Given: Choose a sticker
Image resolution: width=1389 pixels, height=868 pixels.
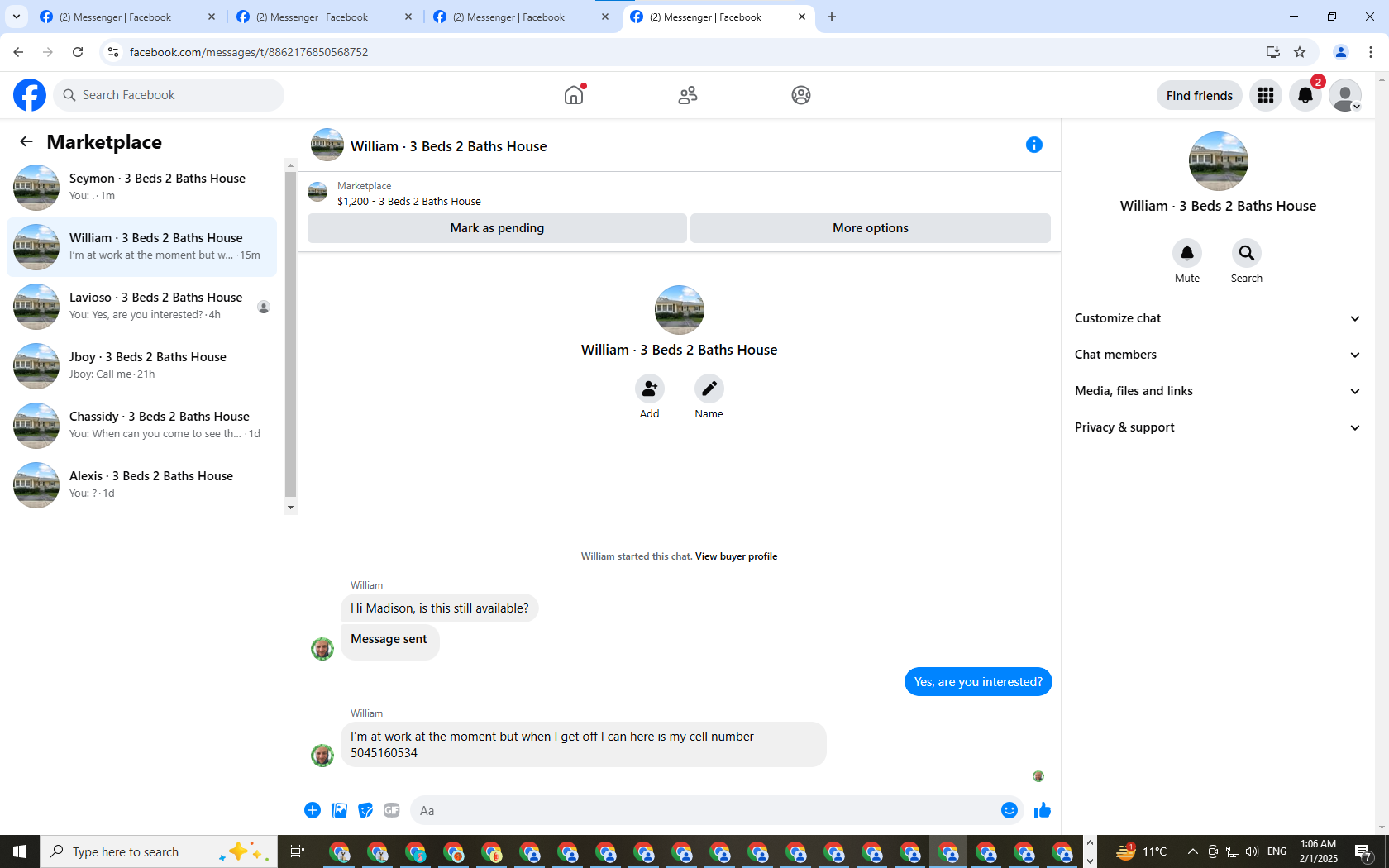Looking at the screenshot, I should coord(365,810).
